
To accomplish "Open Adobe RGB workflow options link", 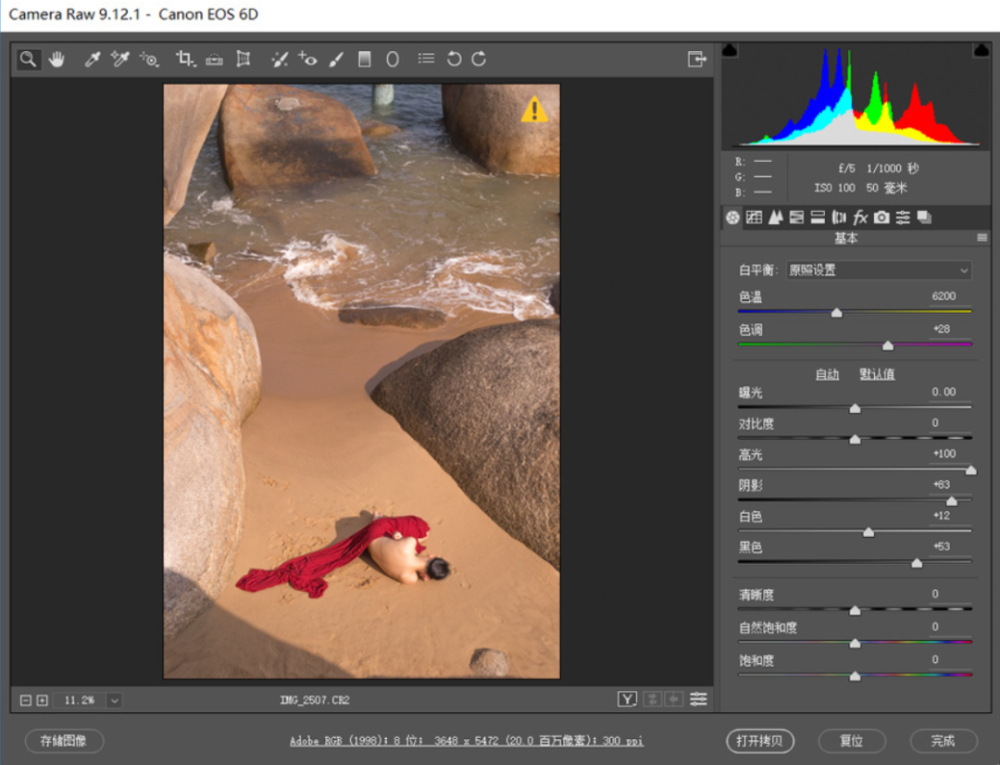I will [466, 741].
